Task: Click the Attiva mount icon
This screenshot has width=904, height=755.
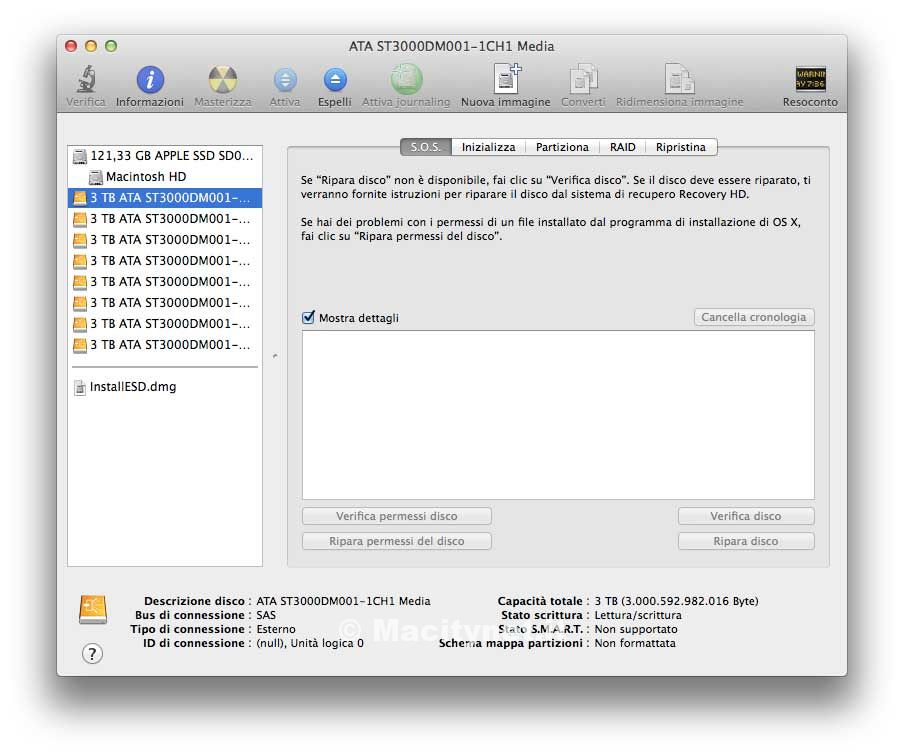Action: [285, 80]
